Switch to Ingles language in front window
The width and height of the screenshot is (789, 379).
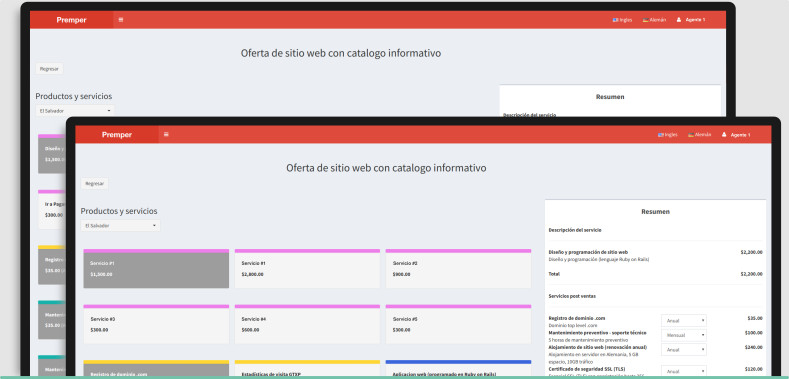tap(667, 135)
